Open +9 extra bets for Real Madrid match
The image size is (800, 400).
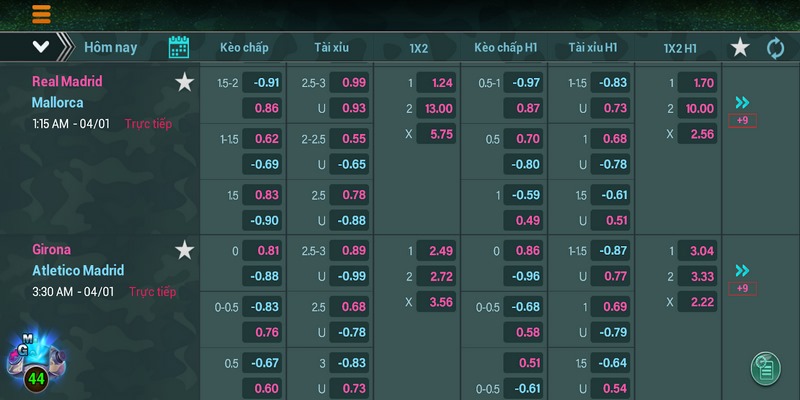[742, 121]
